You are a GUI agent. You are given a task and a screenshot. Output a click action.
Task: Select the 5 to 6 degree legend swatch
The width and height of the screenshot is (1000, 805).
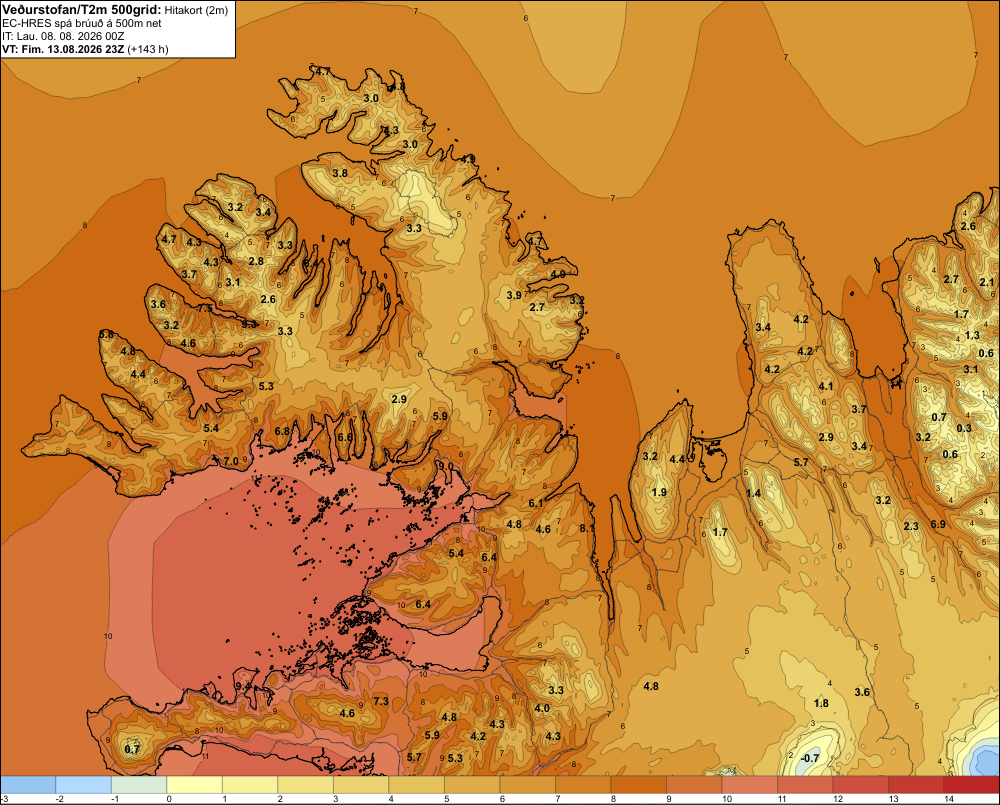point(472,785)
